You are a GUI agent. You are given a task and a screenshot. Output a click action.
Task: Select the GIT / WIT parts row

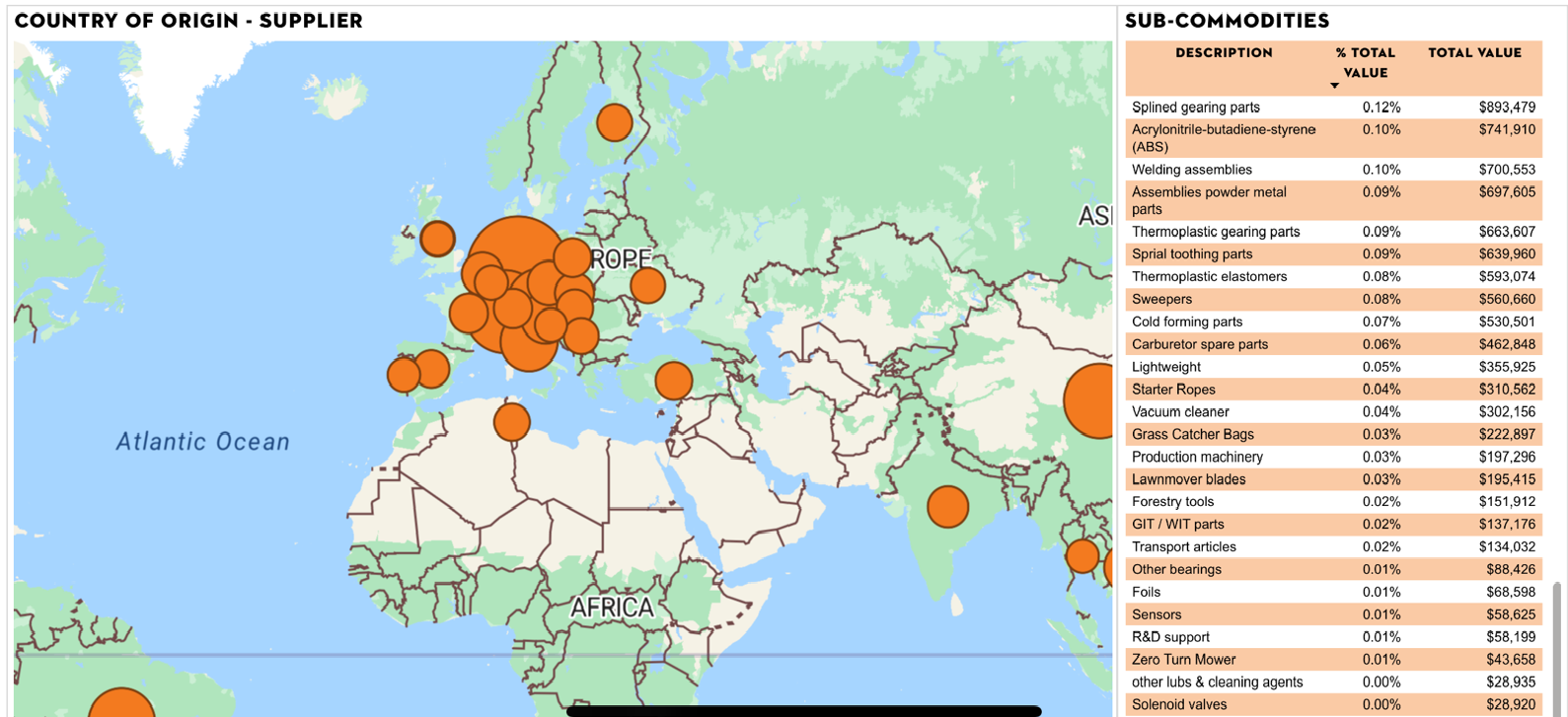click(1333, 524)
